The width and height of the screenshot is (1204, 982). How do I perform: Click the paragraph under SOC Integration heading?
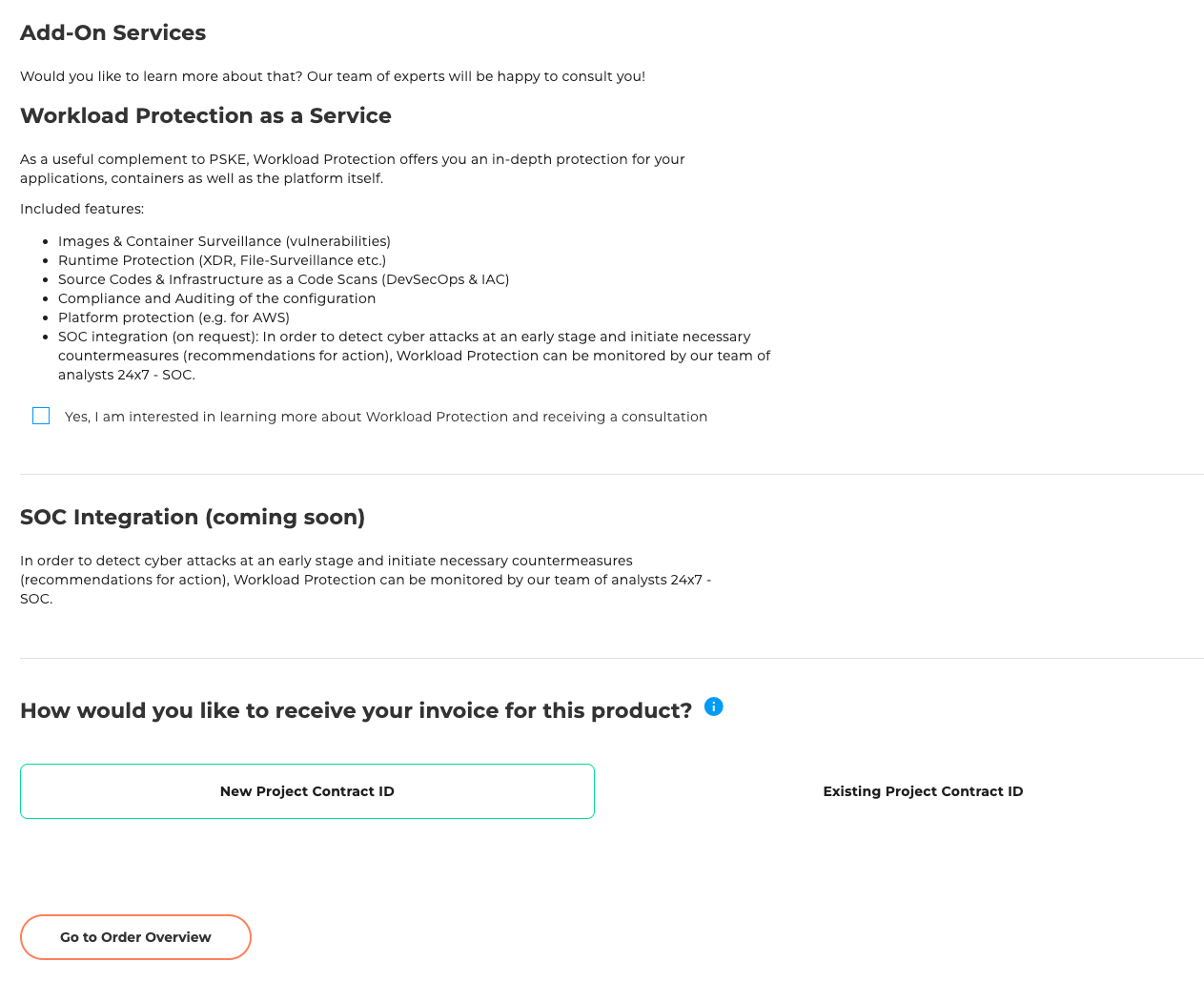click(365, 580)
